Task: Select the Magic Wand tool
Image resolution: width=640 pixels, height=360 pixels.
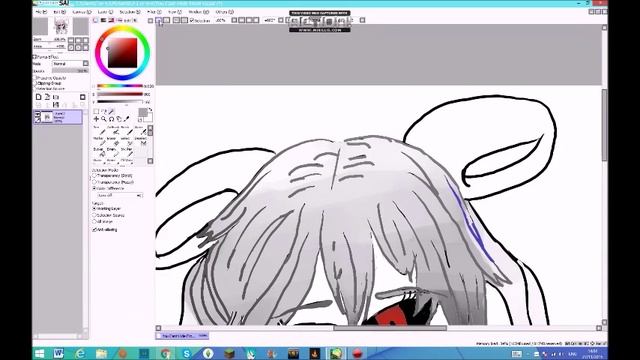Action: pos(111,111)
